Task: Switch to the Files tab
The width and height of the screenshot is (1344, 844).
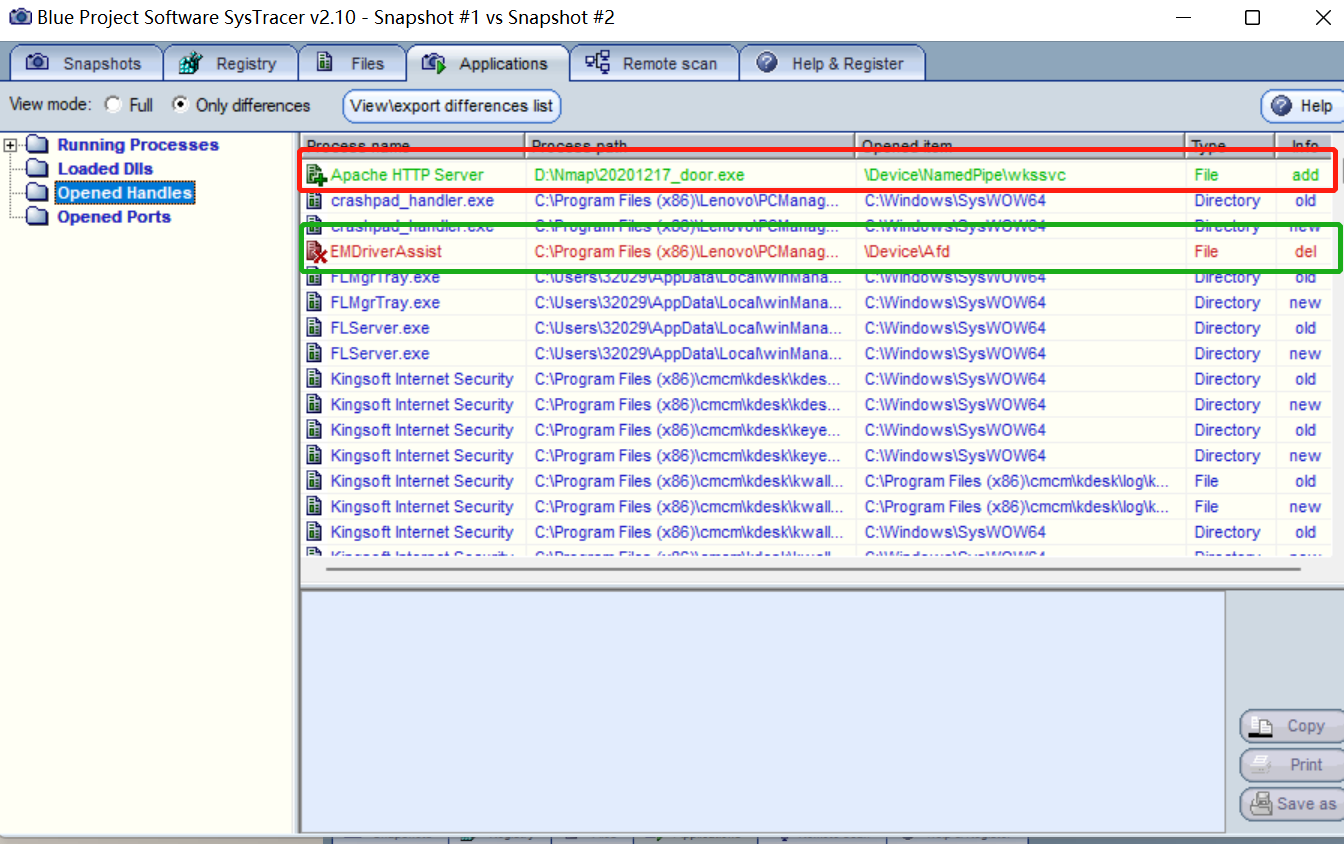Action: pyautogui.click(x=352, y=63)
